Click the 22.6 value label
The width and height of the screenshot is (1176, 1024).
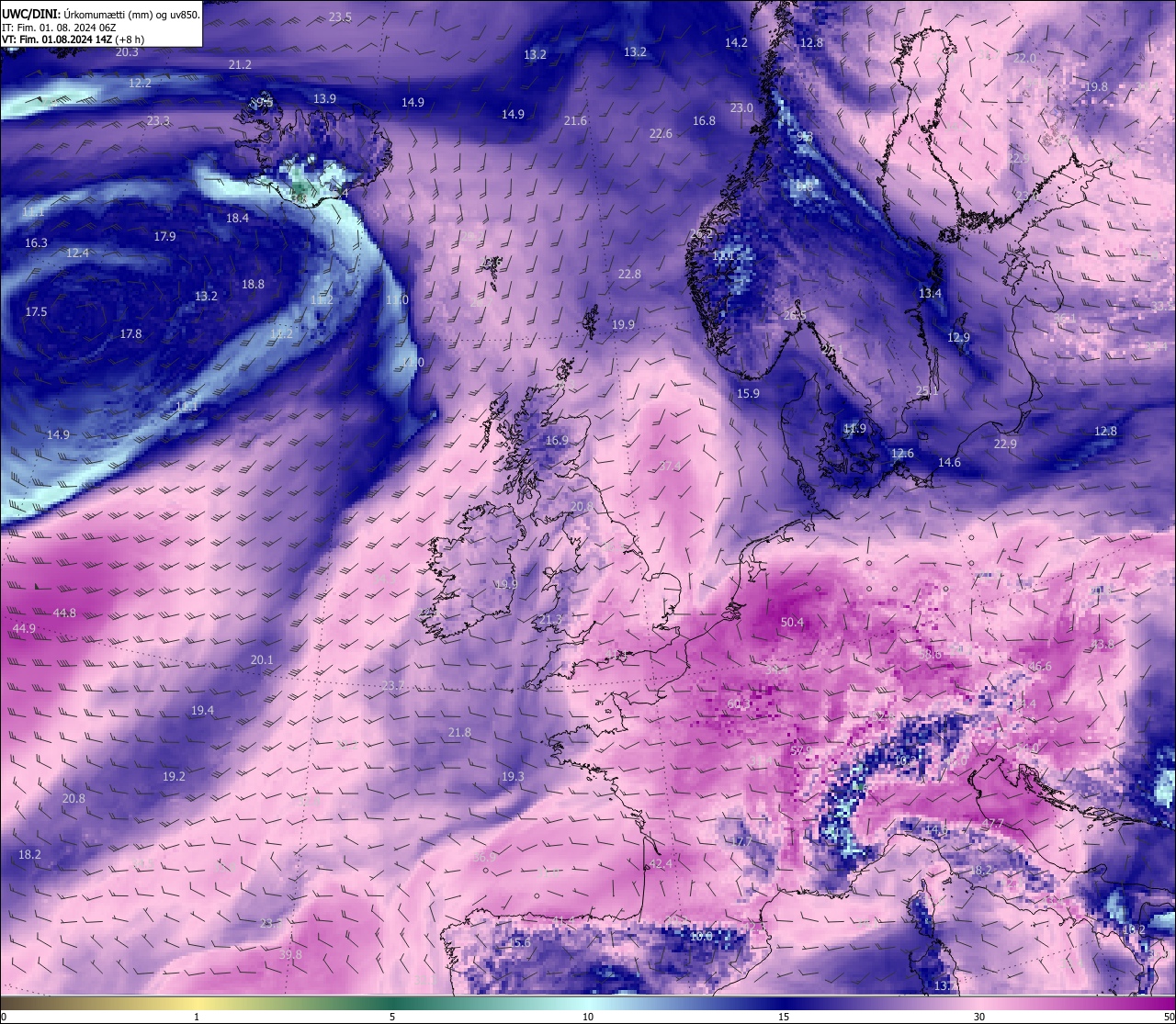point(661,134)
